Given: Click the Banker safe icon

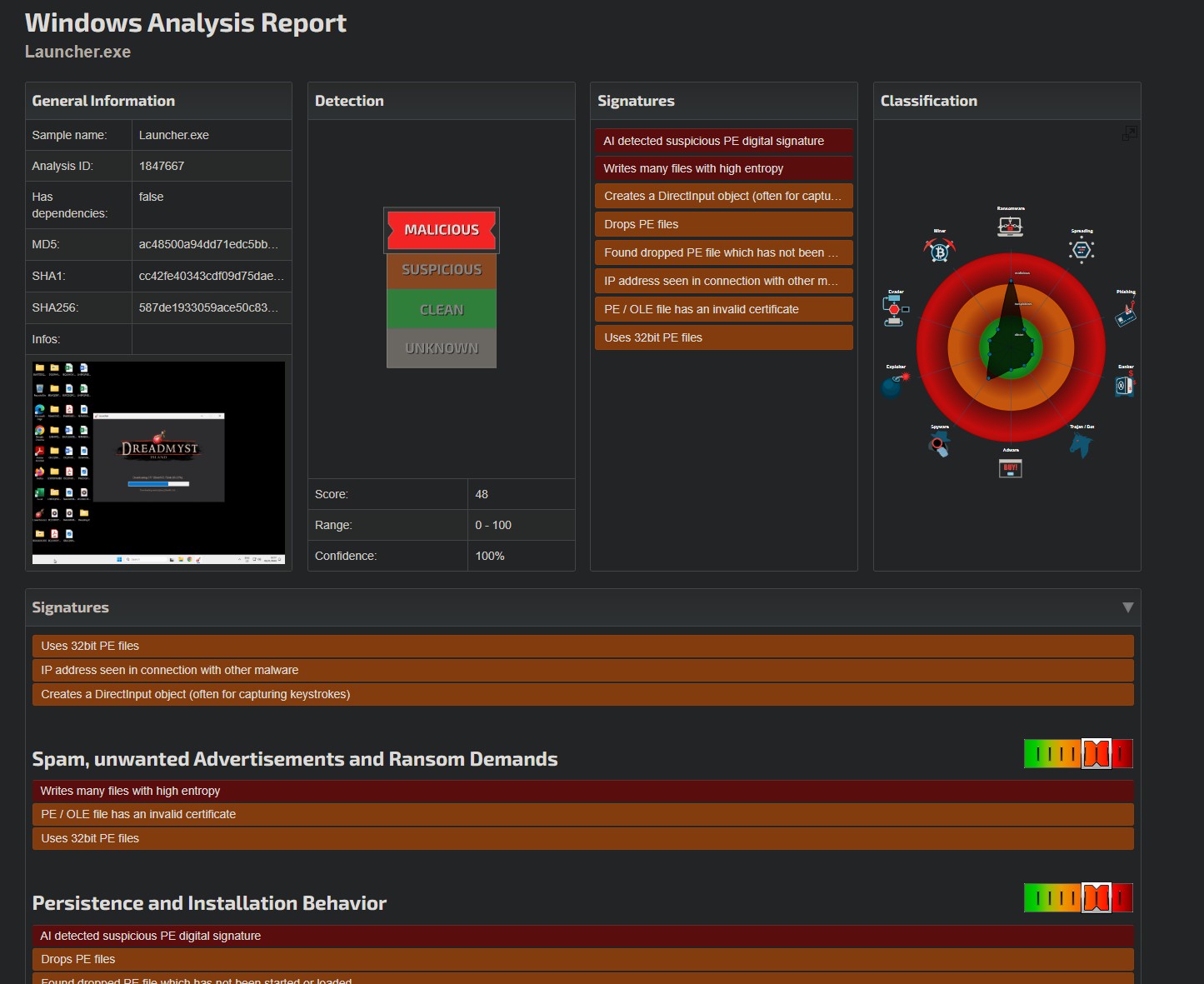Looking at the screenshot, I should [x=1125, y=385].
